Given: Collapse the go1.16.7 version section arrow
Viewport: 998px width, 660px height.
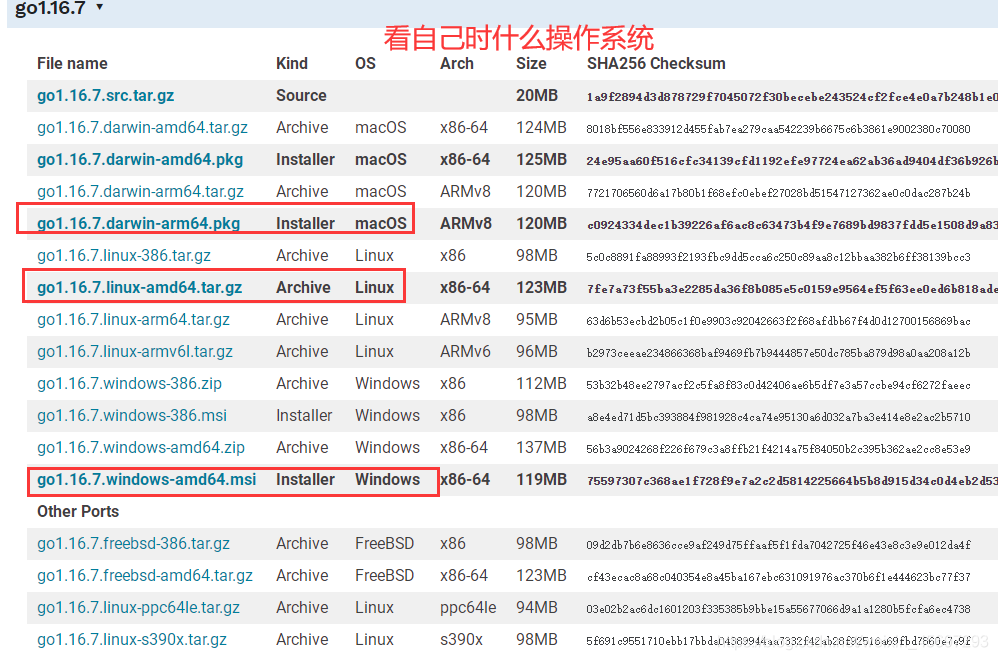Looking at the screenshot, I should click(99, 7).
